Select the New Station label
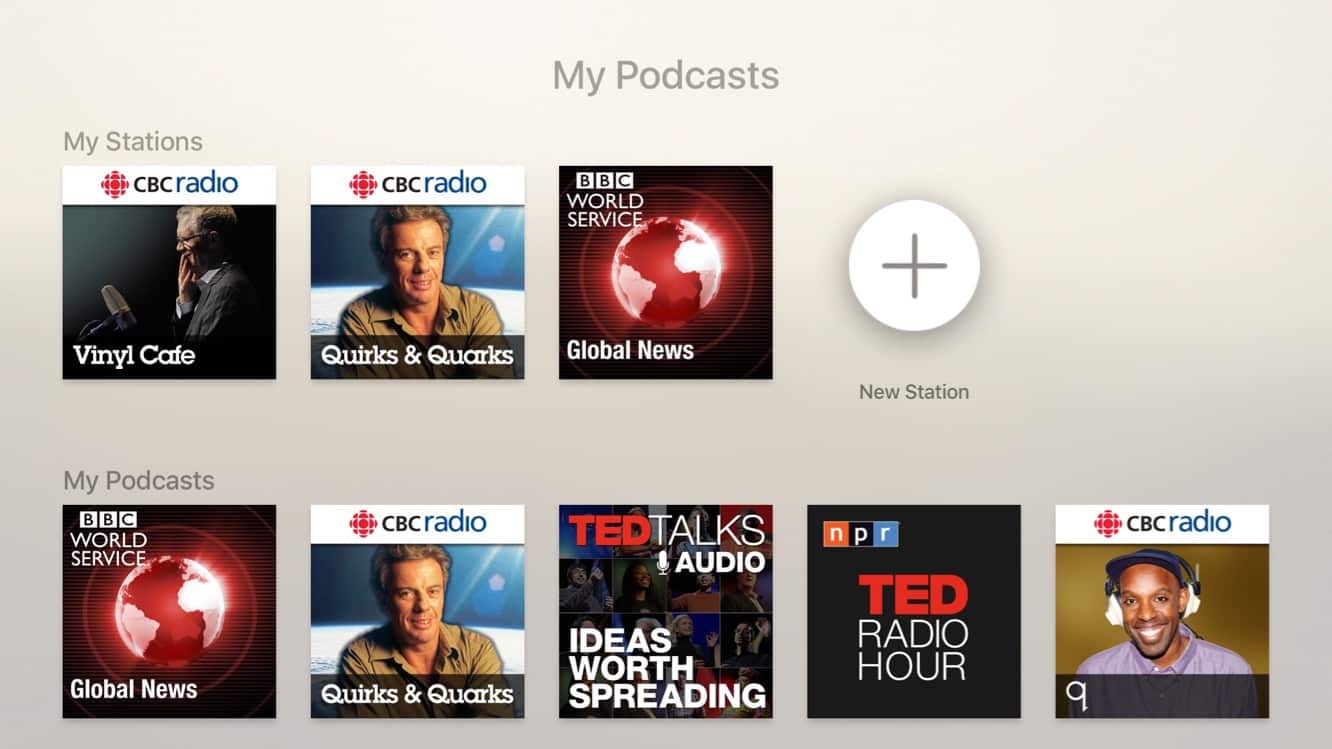The image size is (1332, 749). [x=914, y=392]
